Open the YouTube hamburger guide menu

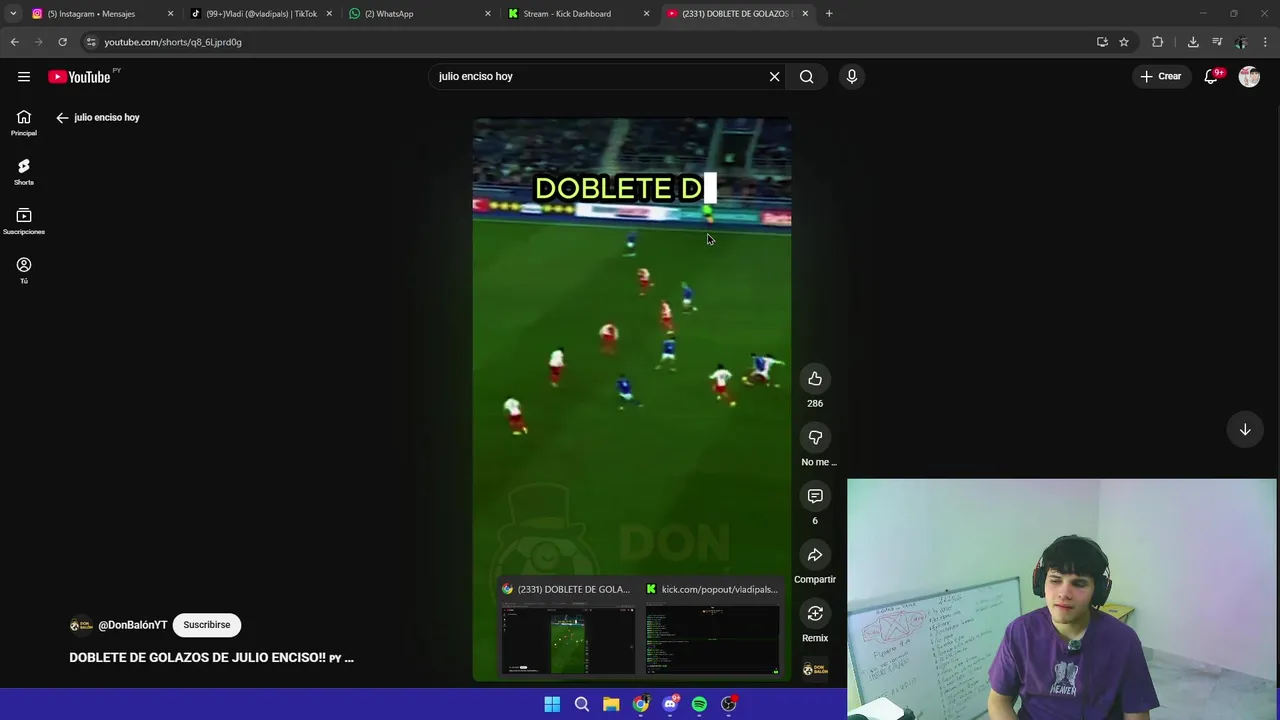point(24,76)
